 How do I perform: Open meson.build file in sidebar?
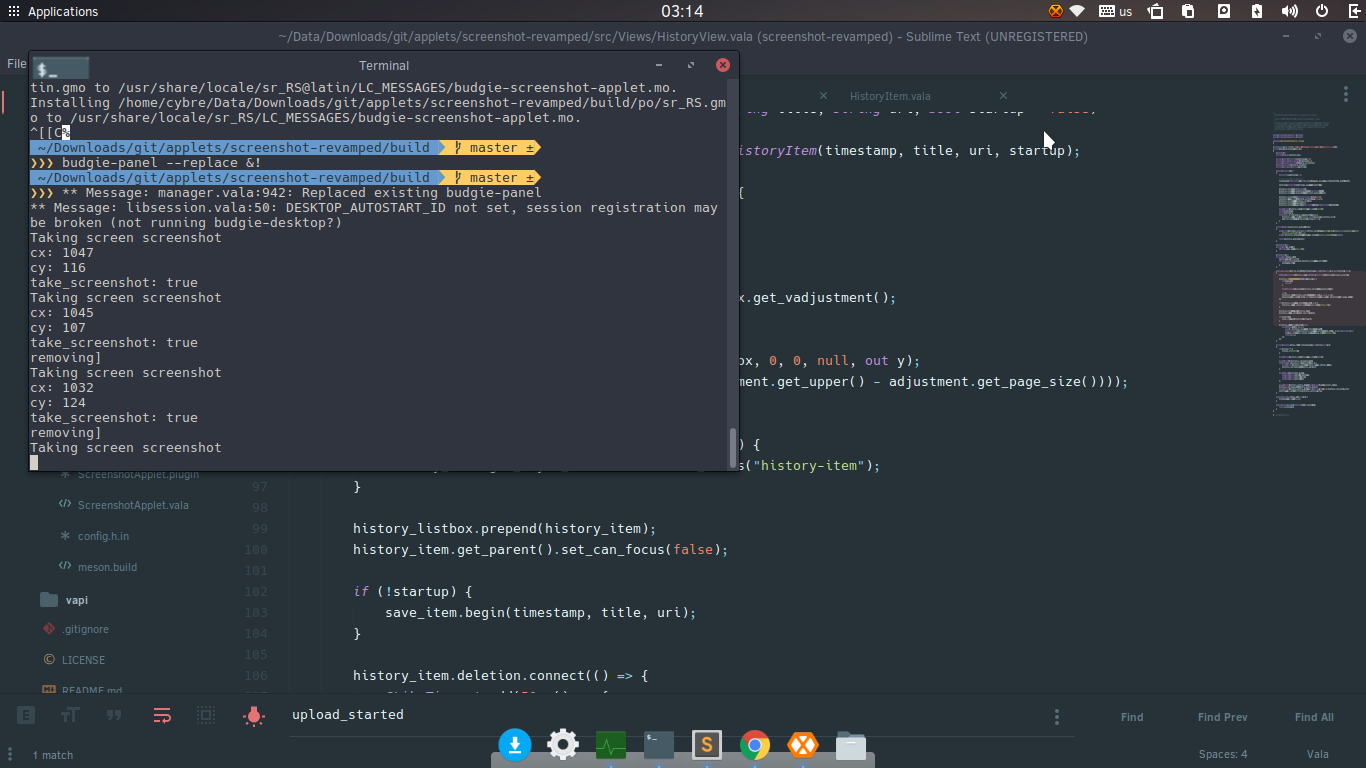[107, 567]
